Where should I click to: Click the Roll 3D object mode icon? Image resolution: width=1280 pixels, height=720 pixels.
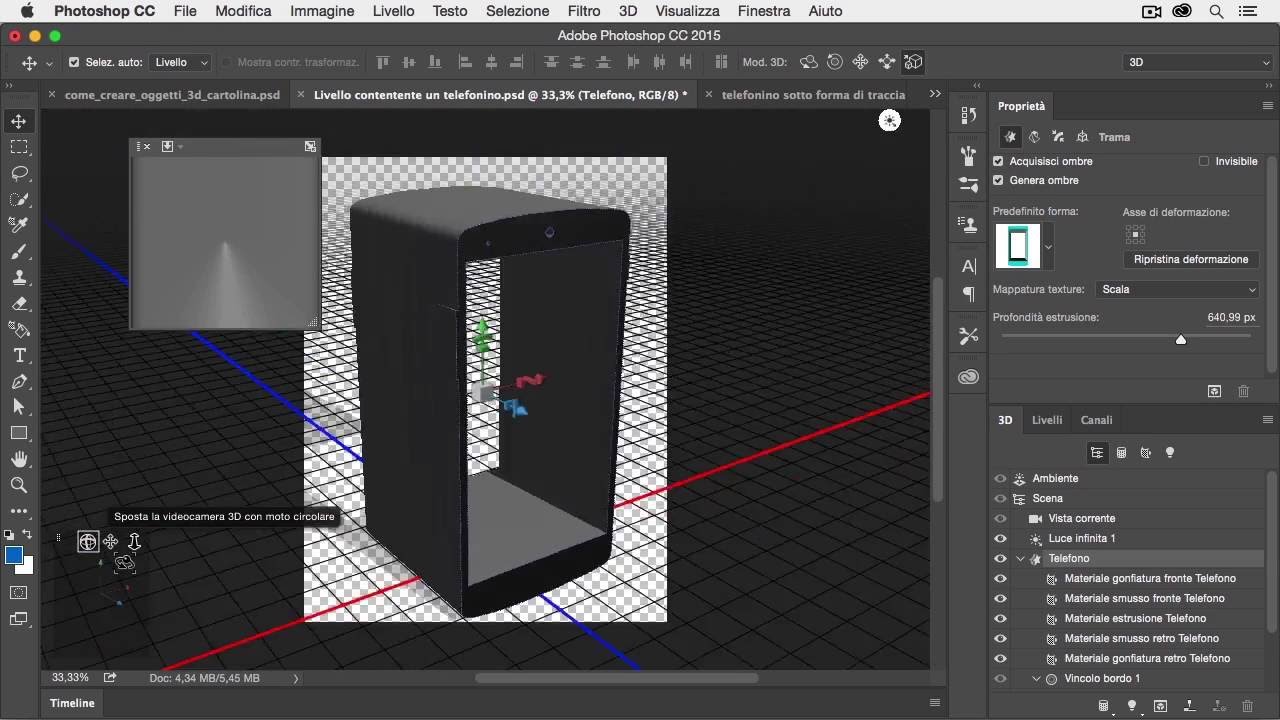tap(835, 62)
